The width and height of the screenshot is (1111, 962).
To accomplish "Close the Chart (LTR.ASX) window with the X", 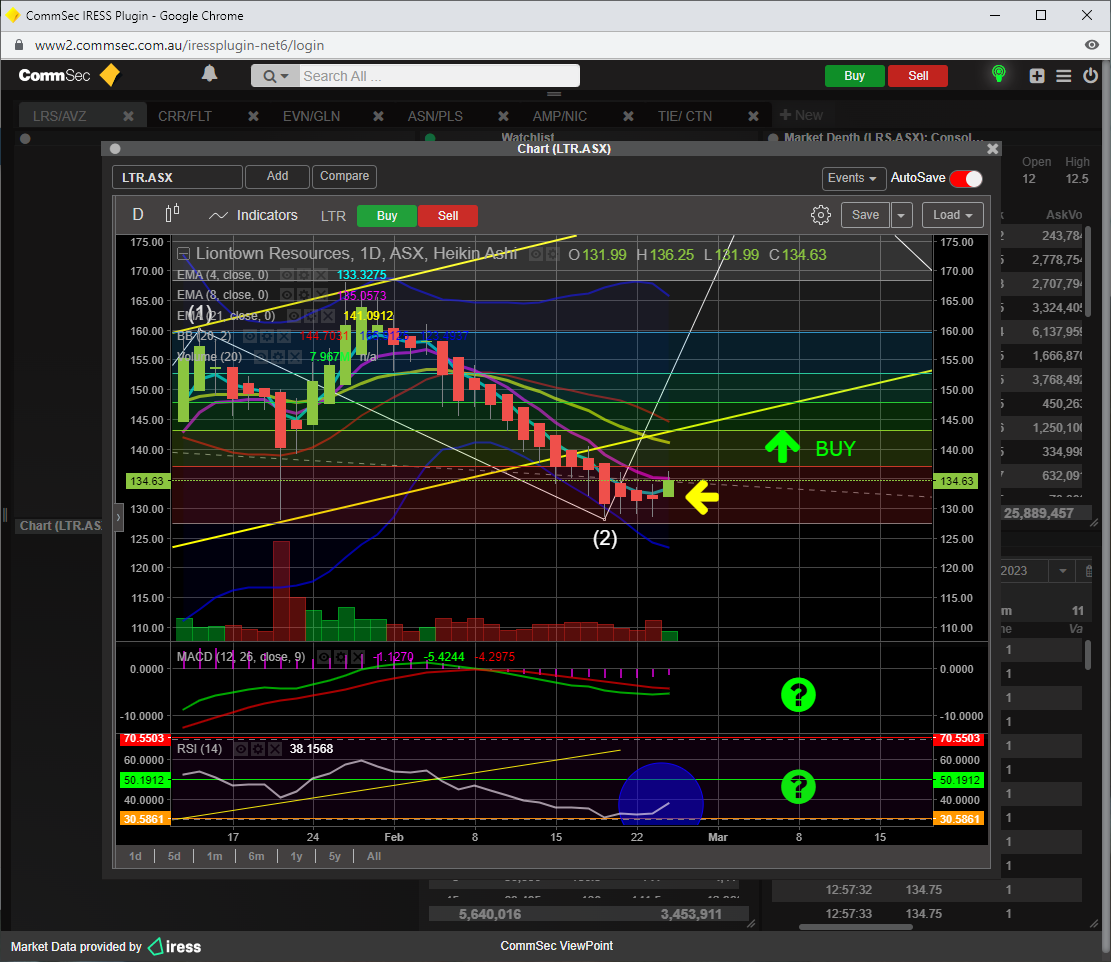I will [993, 149].
